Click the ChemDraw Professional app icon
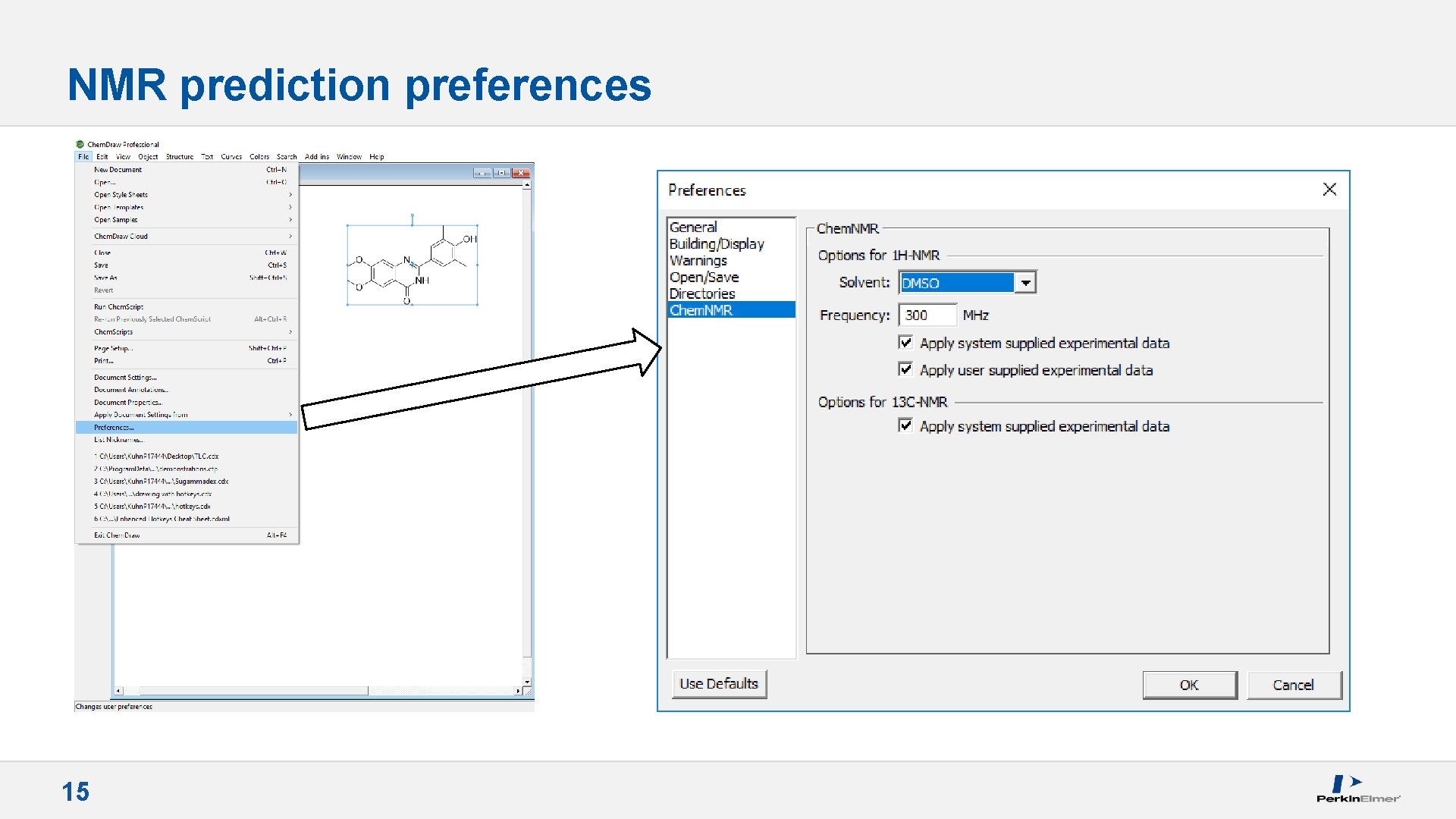This screenshot has width=1456, height=819. point(80,144)
